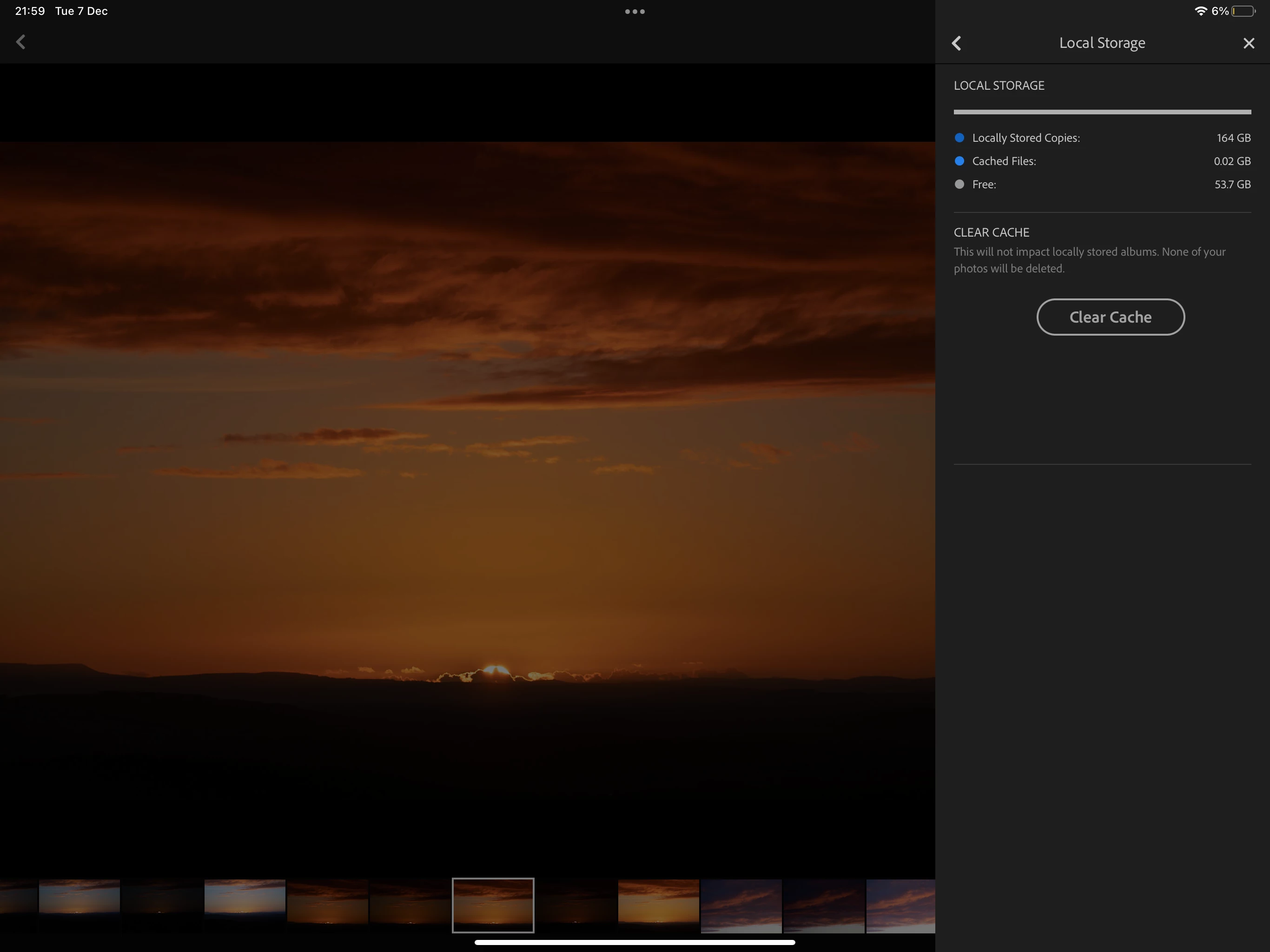Close the Local Storage panel

(1248, 43)
